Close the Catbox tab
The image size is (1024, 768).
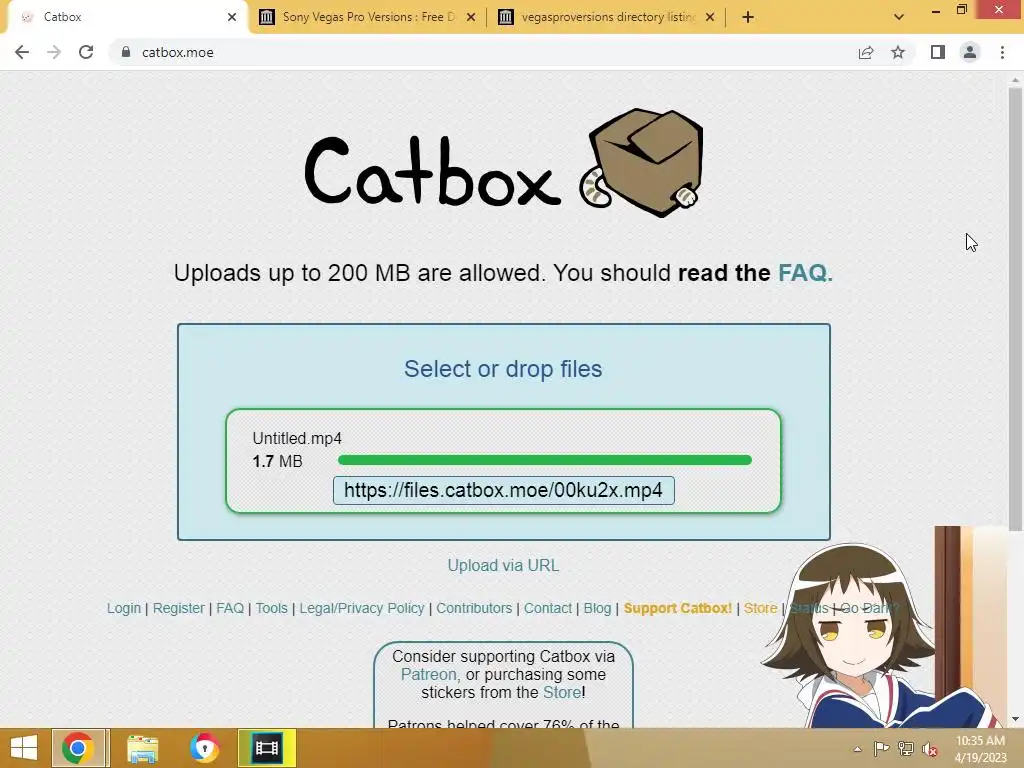(x=232, y=17)
